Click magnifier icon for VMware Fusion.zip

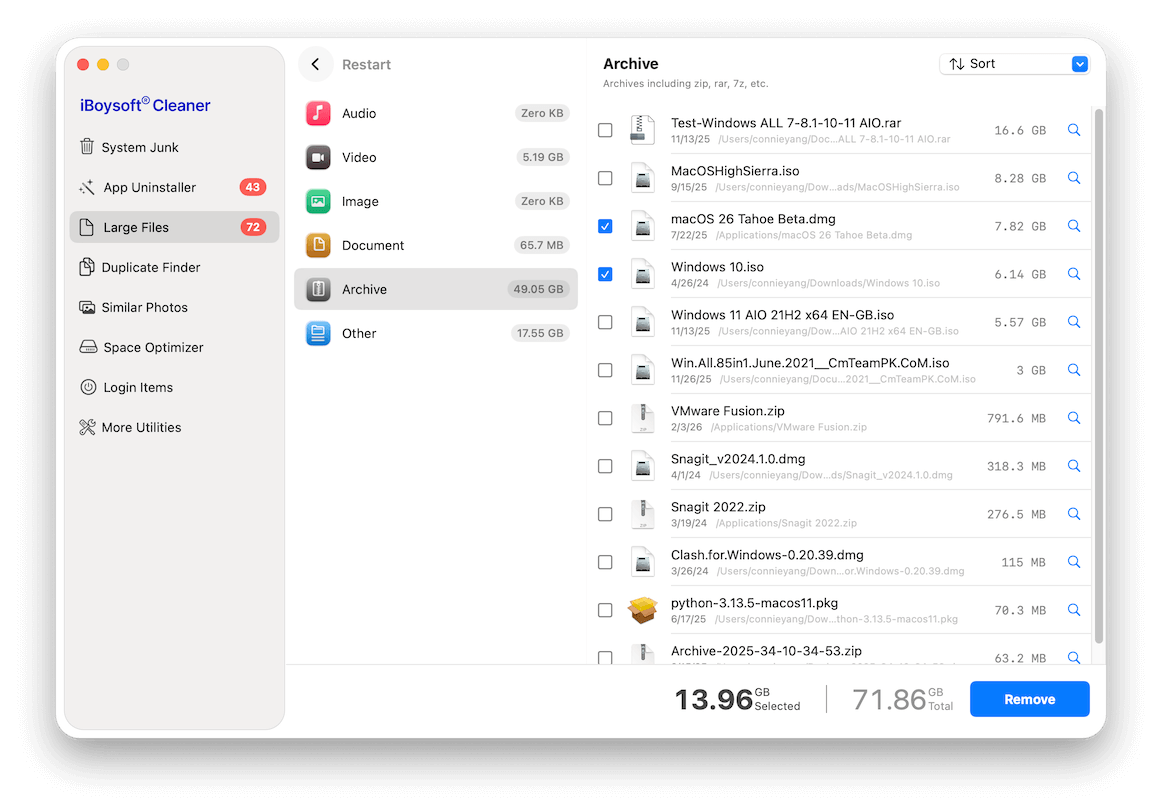click(1073, 418)
